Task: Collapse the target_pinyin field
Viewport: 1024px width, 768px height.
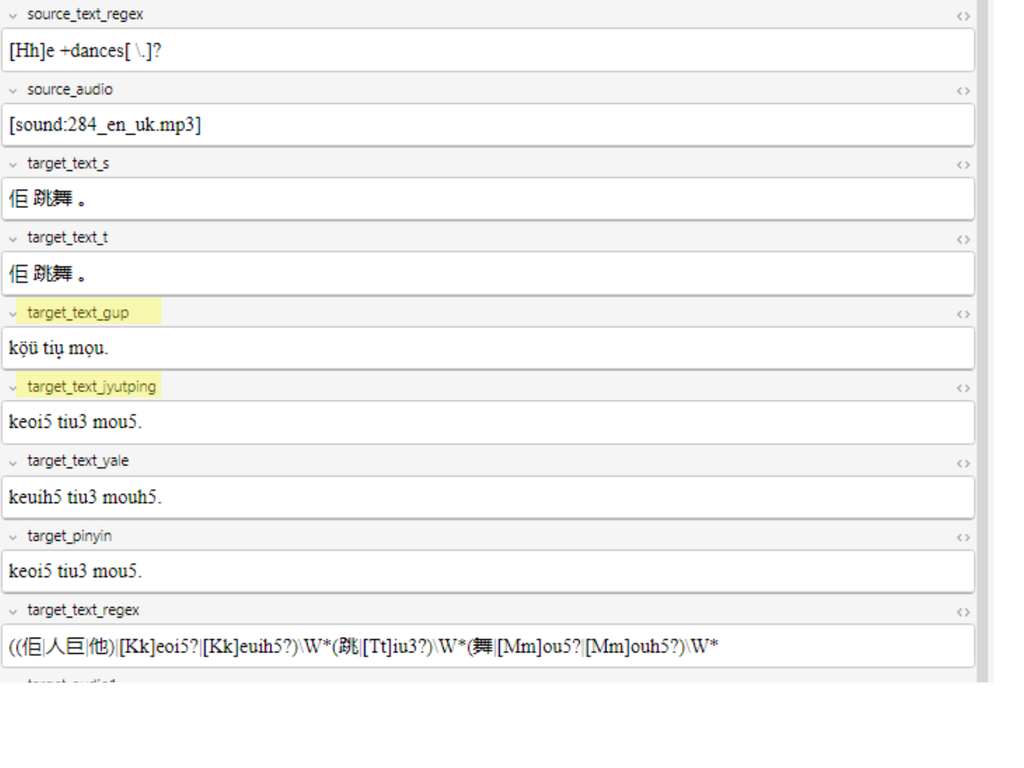Action: pos(12,537)
